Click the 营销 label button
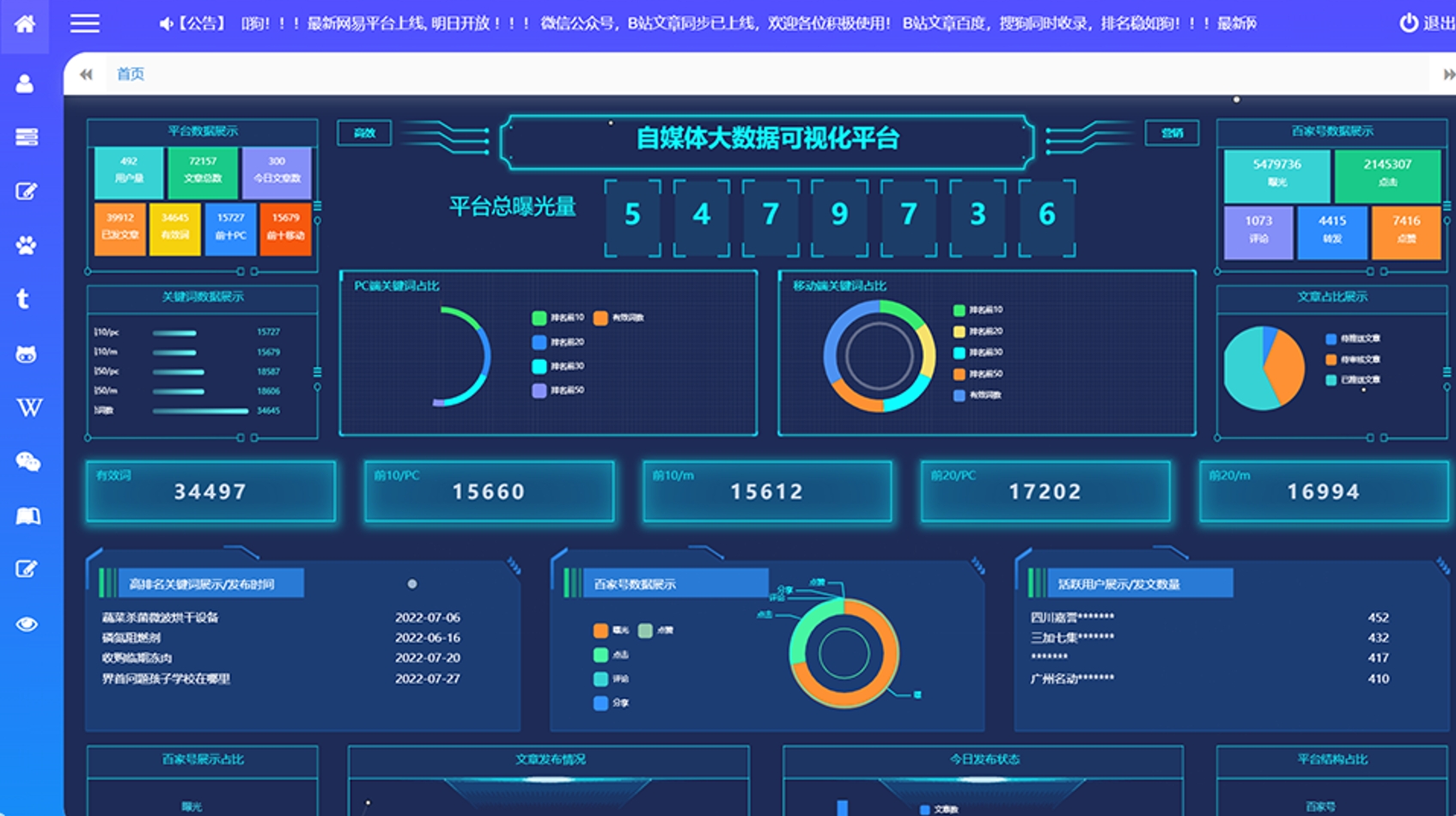The image size is (1456, 816). pyautogui.click(x=1172, y=133)
